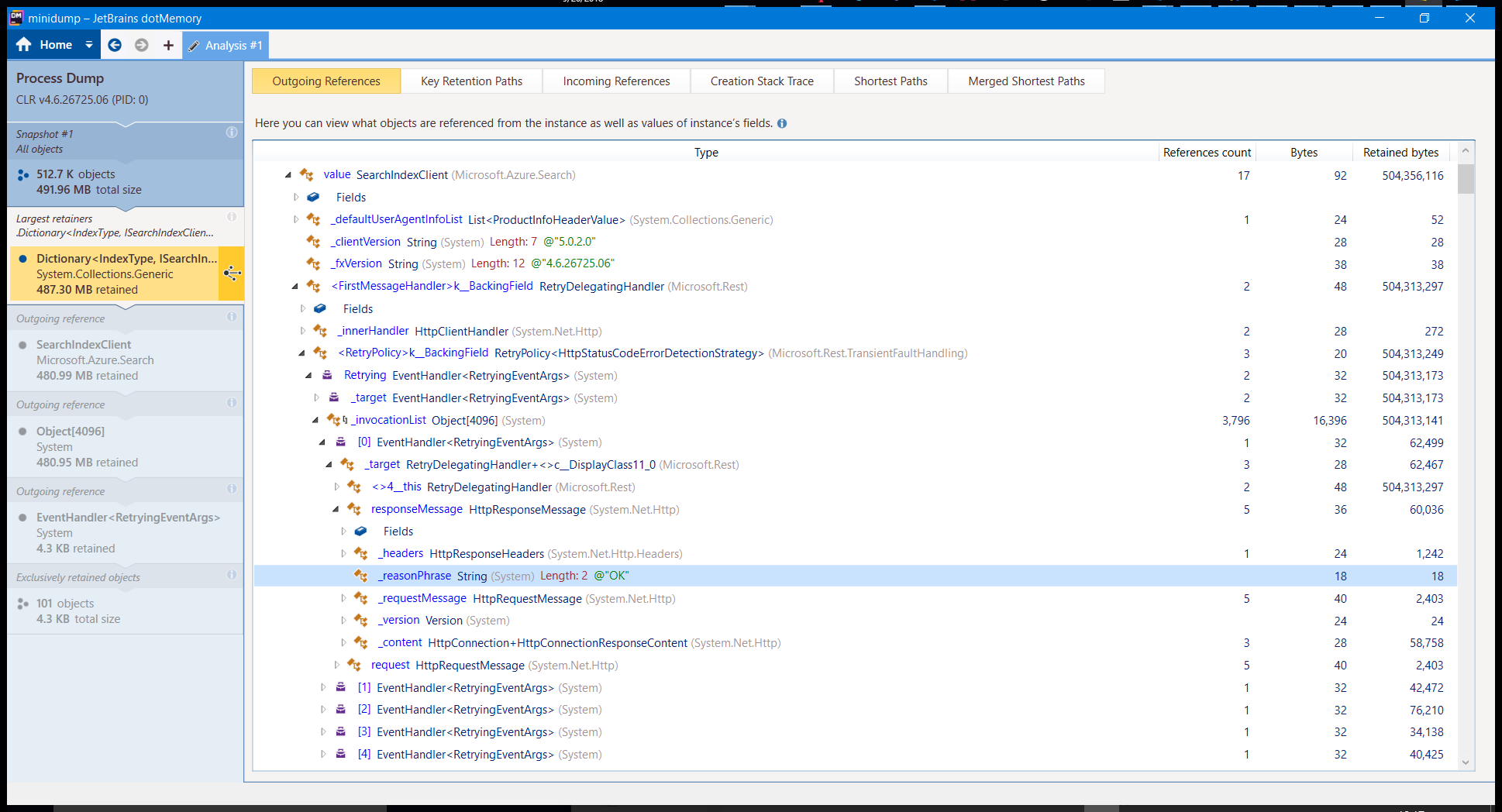The width and height of the screenshot is (1502, 812).
Task: Open the Key Retention Paths tab
Action: click(x=472, y=81)
